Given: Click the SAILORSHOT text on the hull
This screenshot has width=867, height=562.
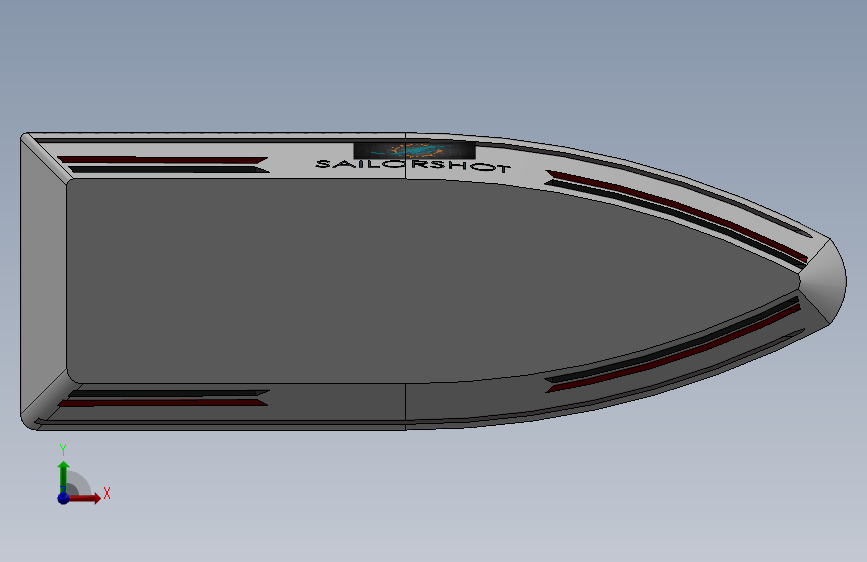Looking at the screenshot, I should coord(412,165).
